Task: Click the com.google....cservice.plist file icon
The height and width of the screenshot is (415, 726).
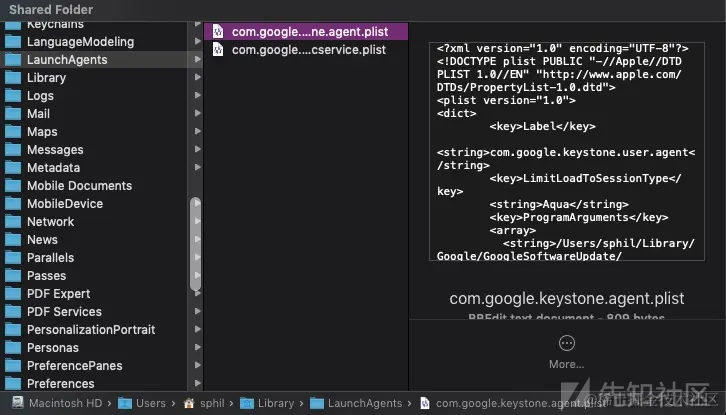Action: coord(218,50)
